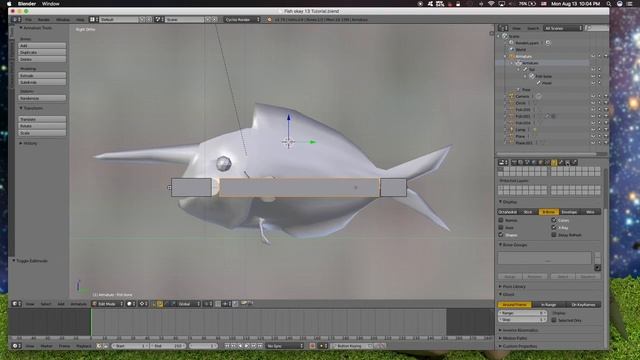Viewport: 640px width, 360px height.
Task: Click the Rotate button in the Transform panel
Action: click(x=42, y=126)
